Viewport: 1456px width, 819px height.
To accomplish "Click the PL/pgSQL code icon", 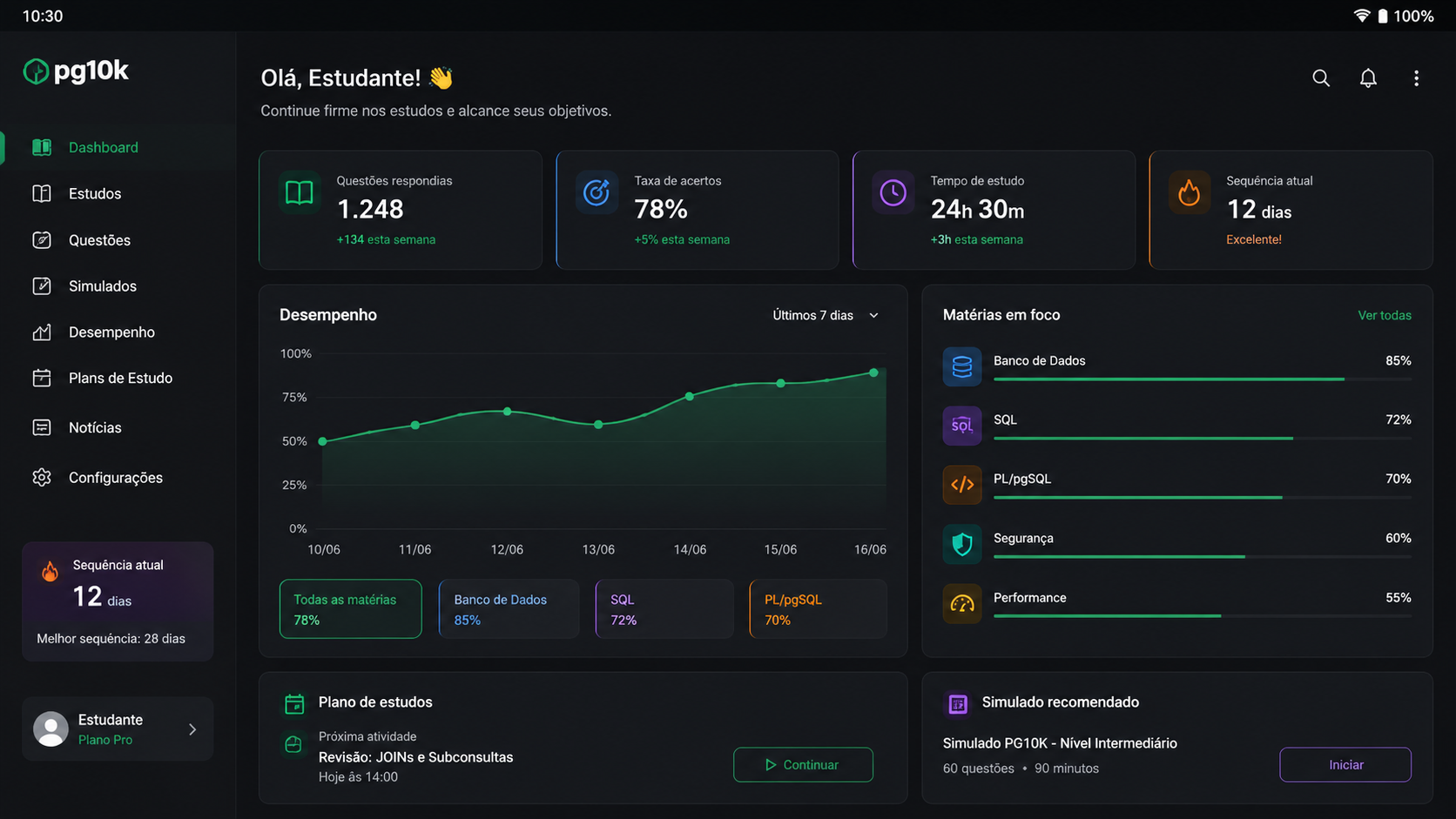I will point(961,485).
